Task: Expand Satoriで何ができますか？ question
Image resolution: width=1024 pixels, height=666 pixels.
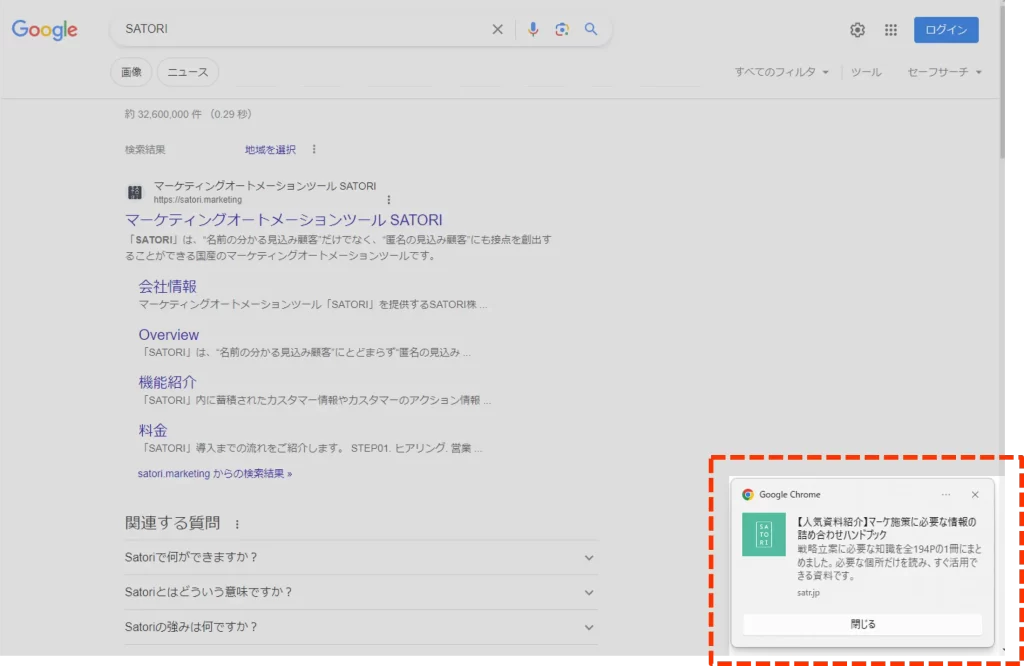Action: pos(361,557)
